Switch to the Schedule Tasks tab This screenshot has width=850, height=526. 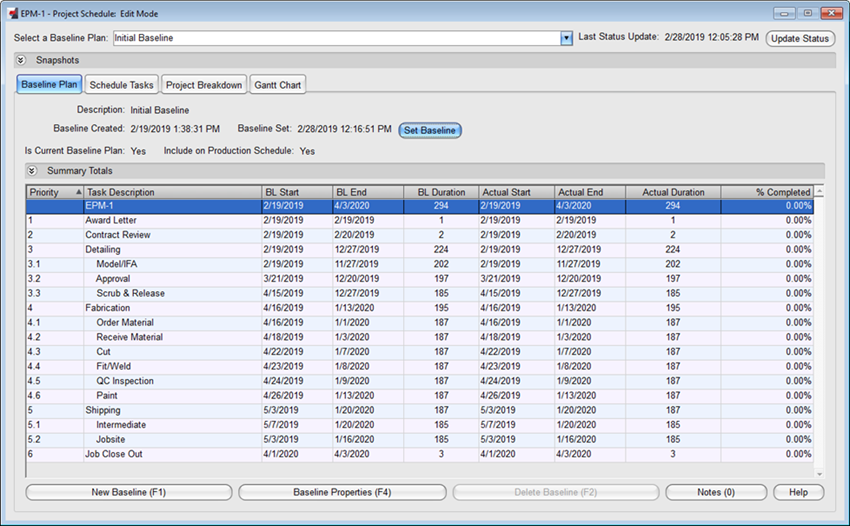tap(121, 85)
